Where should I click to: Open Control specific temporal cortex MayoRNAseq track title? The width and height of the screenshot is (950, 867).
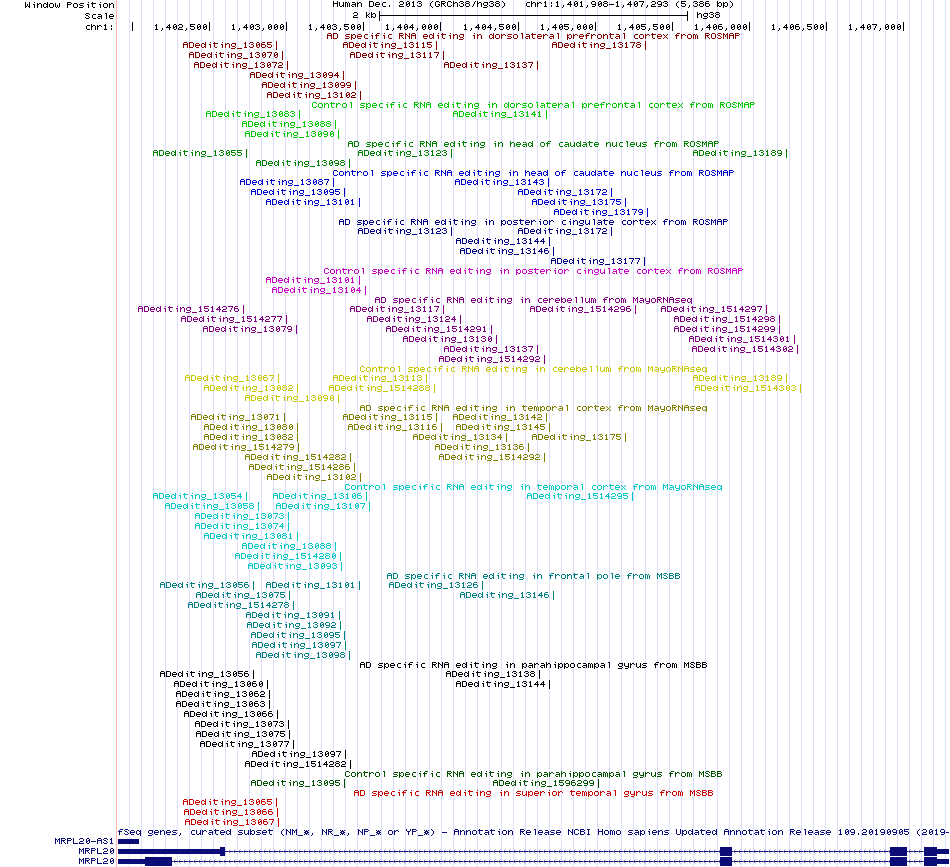pos(533,487)
